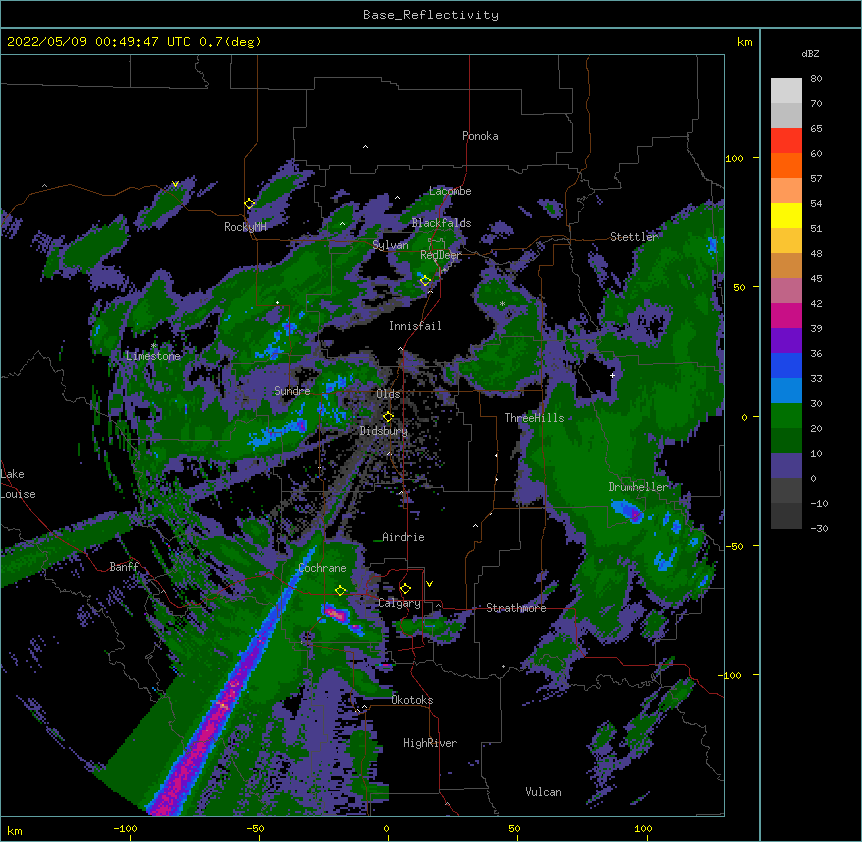
Task: Click the bright green 20-30 dBZ swatch
Action: tap(786, 416)
